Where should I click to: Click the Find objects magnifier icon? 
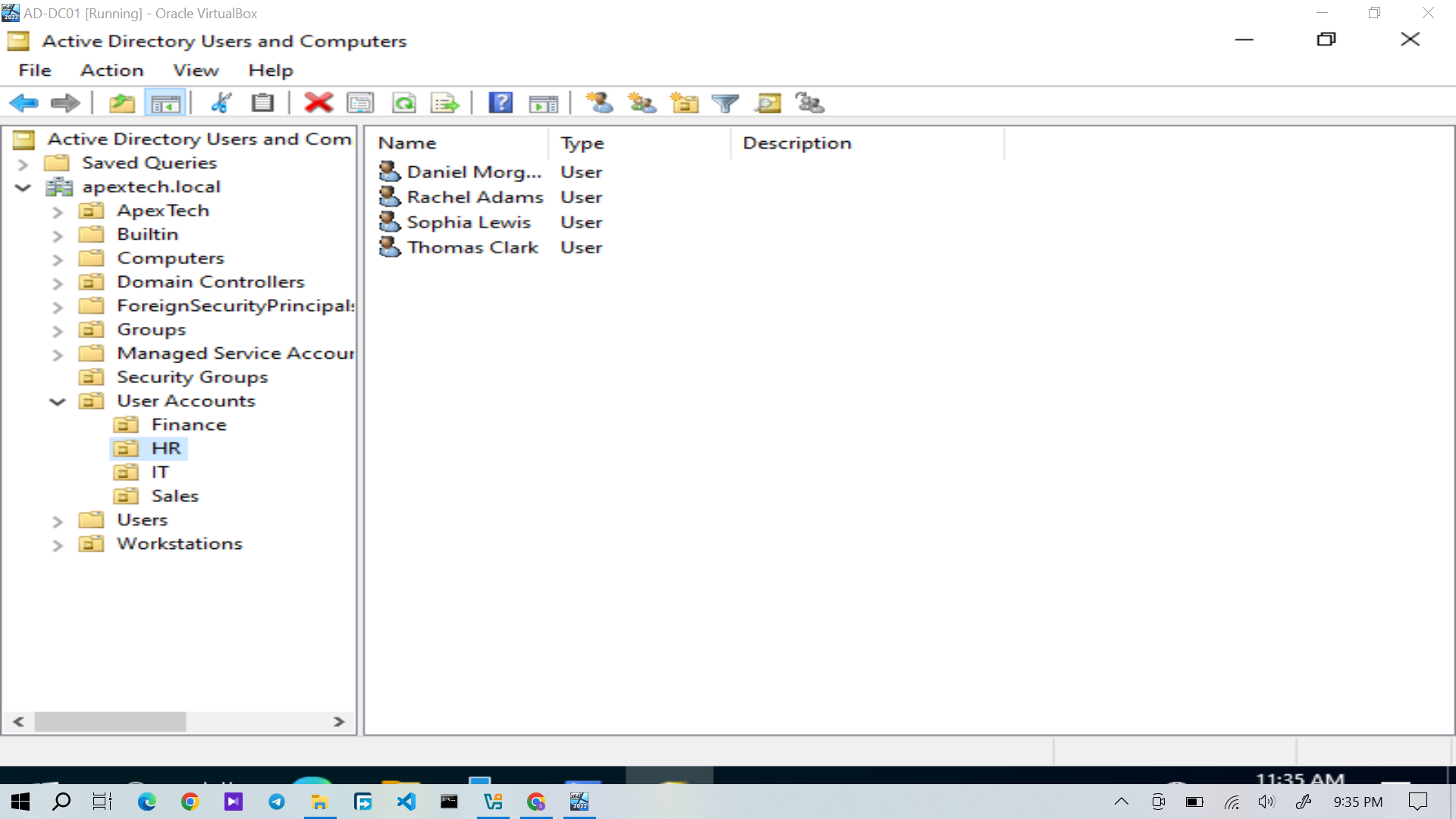(x=767, y=102)
